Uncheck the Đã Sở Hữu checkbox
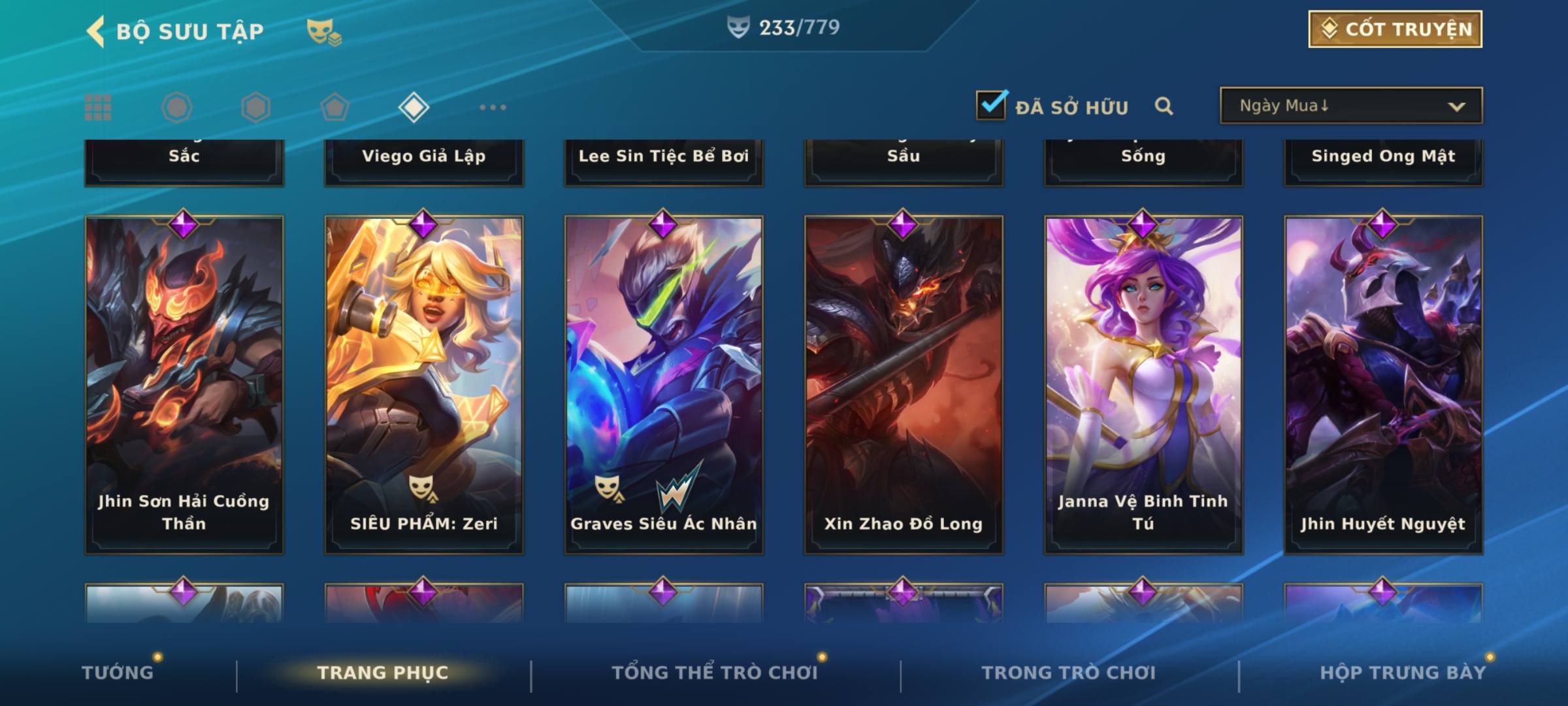Image resolution: width=1568 pixels, height=706 pixels. 991,105
